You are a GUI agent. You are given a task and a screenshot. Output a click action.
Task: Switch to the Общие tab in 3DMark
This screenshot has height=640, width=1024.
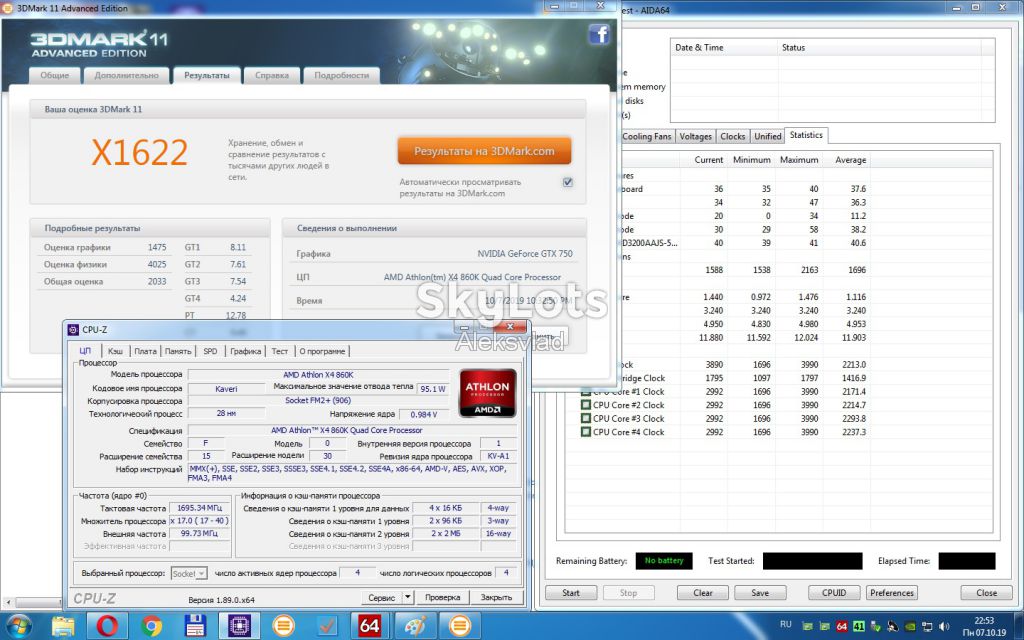[x=54, y=75]
